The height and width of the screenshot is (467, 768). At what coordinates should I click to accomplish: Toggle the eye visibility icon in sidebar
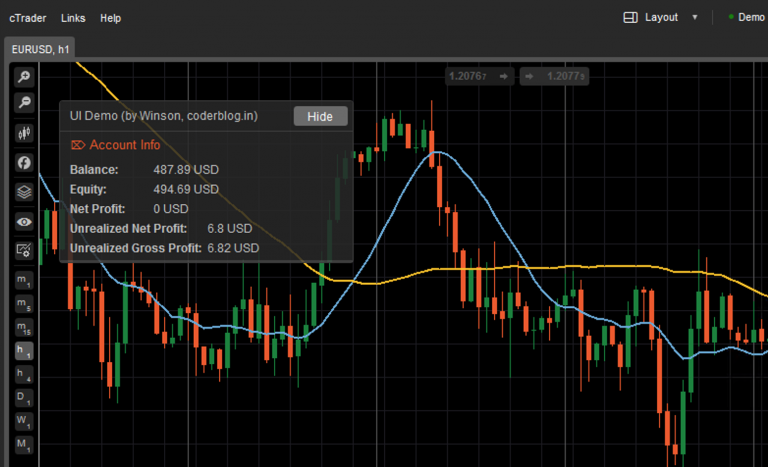click(23, 221)
